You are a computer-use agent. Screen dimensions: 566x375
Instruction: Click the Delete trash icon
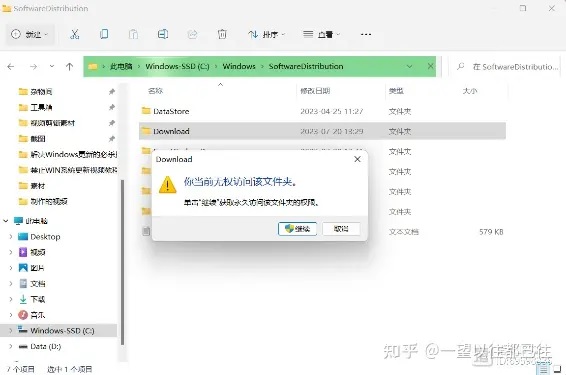click(x=222, y=34)
